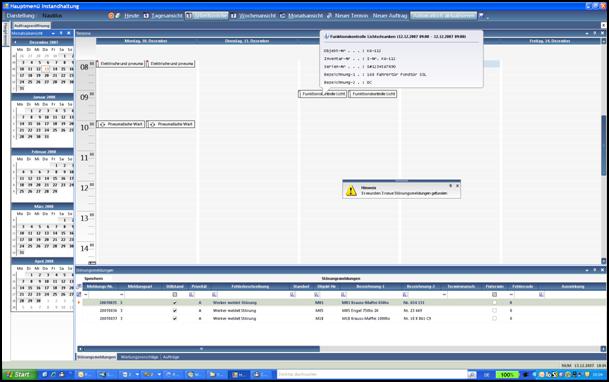
Task: Click the Speichern button in Störungsmeldungen panel
Action: point(94,279)
